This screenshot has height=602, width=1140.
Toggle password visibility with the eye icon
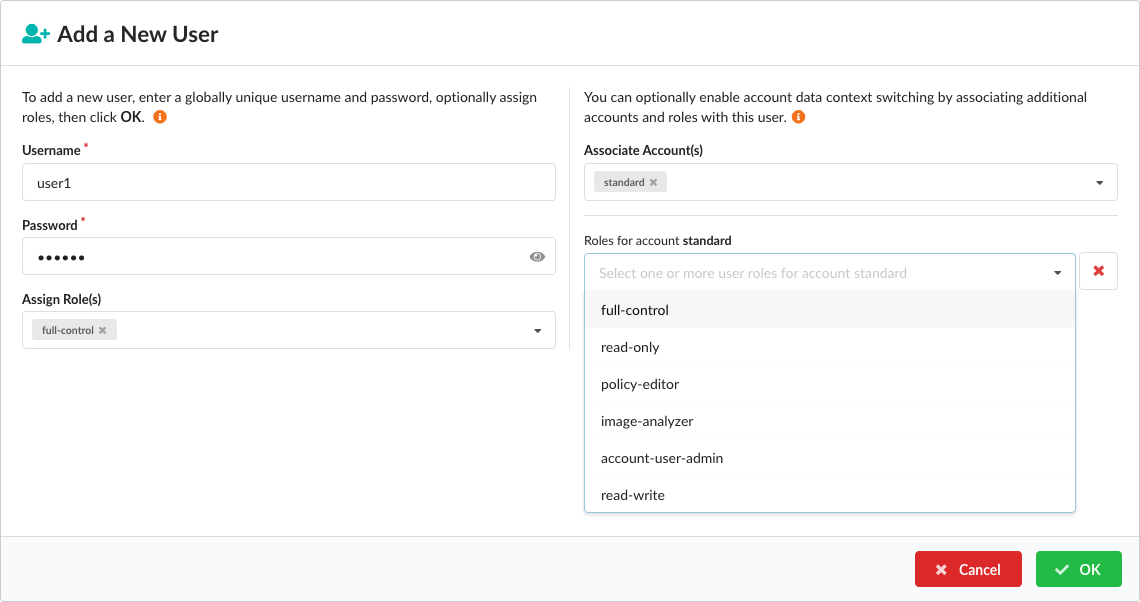pyautogui.click(x=537, y=257)
